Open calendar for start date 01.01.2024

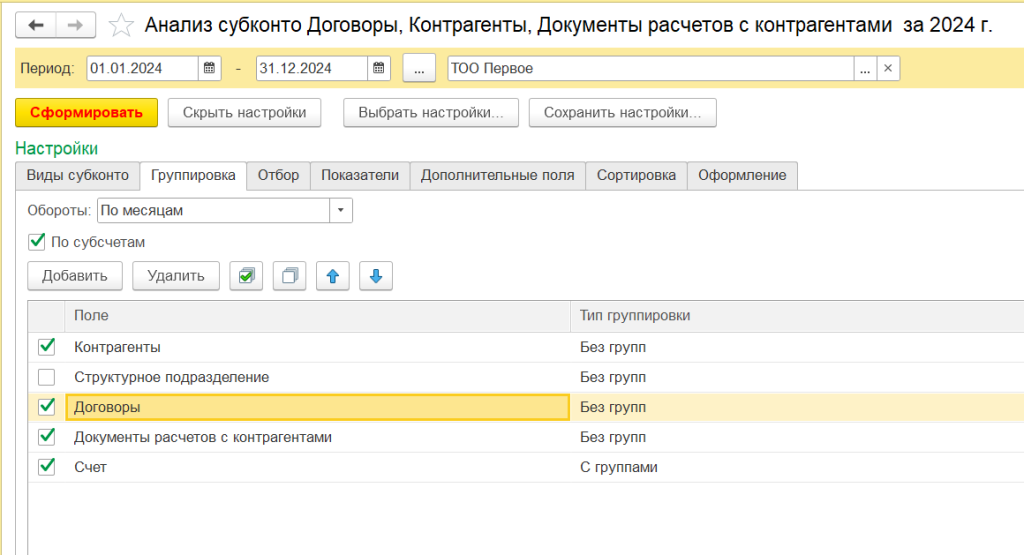point(210,69)
